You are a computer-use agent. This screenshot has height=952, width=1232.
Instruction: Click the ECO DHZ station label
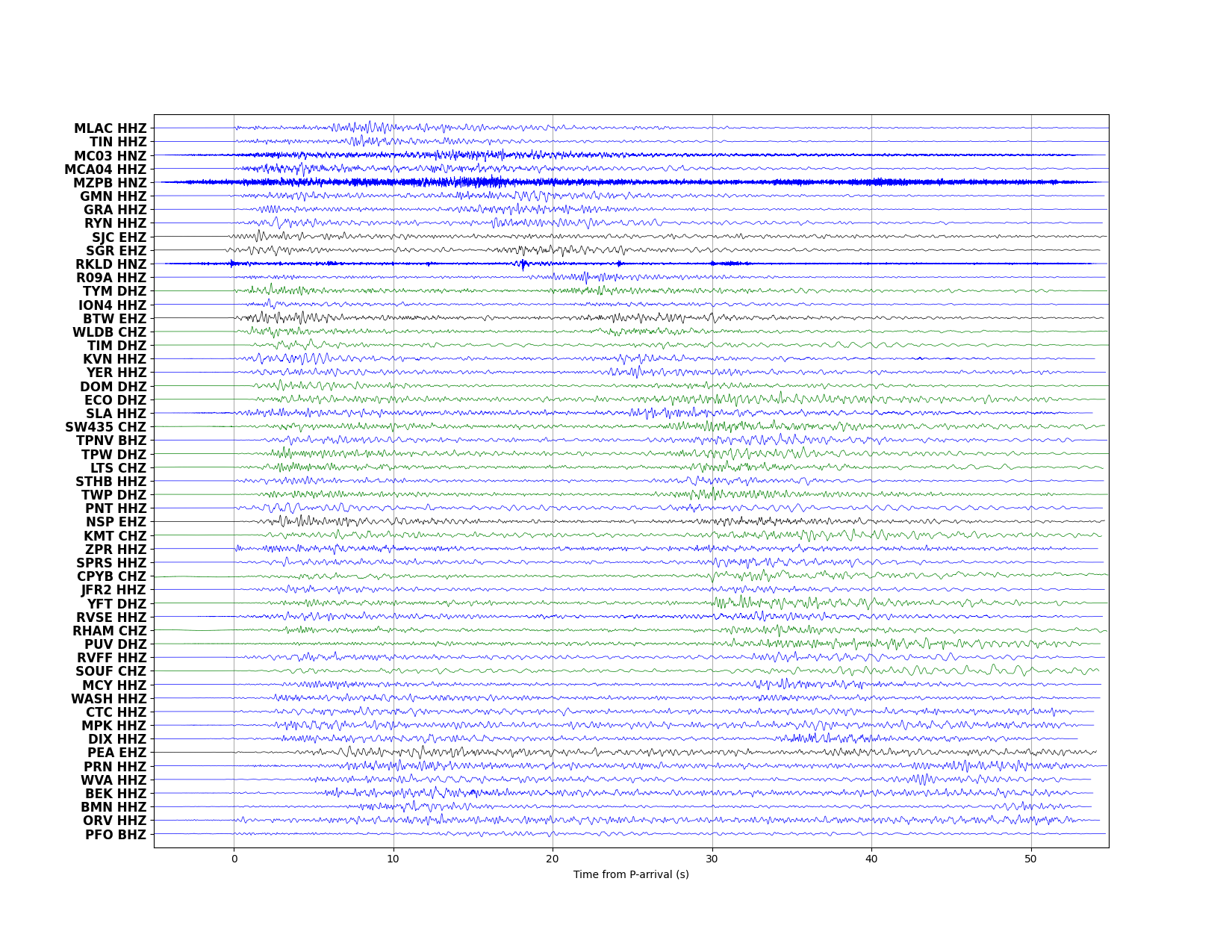click(x=116, y=400)
